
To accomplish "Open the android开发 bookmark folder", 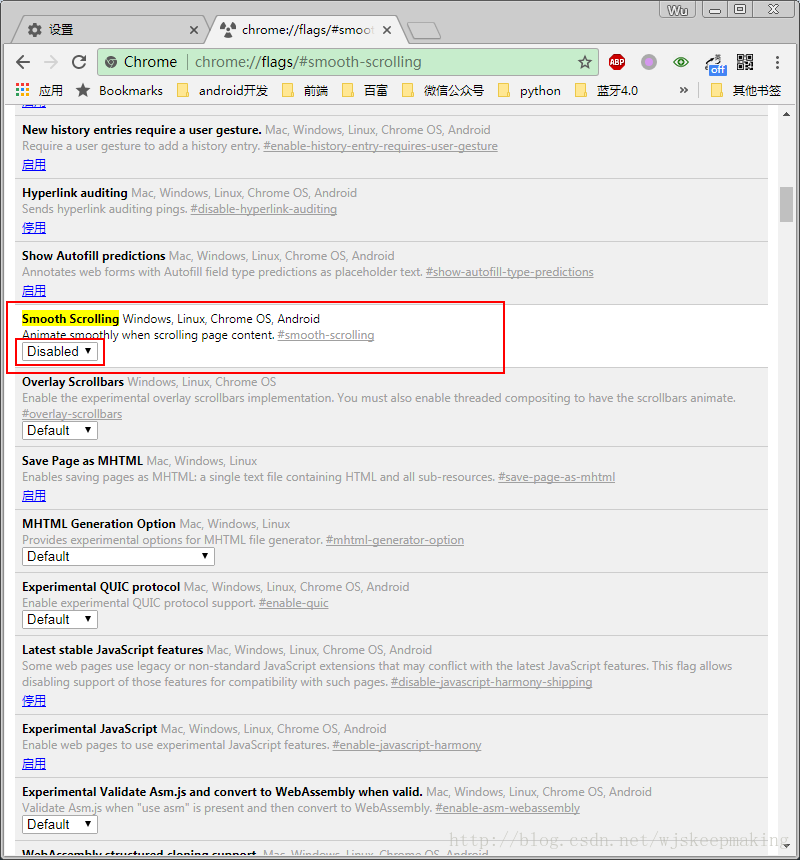I will 223,90.
